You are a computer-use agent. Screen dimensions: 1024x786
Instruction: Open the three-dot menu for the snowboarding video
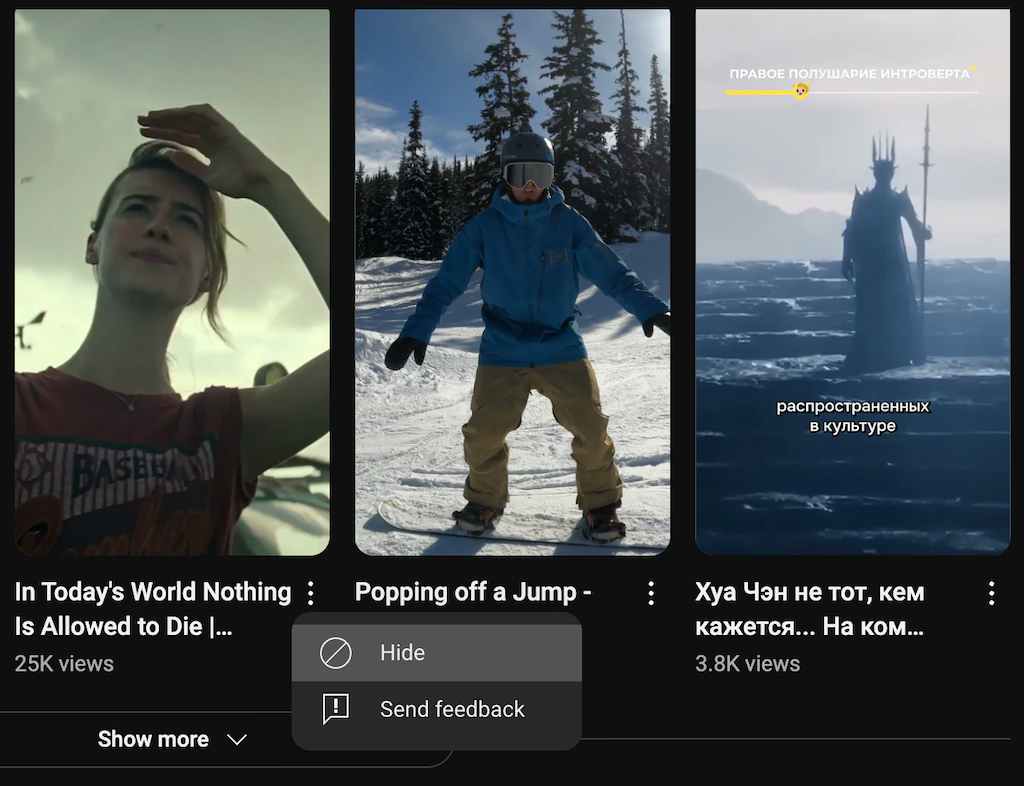(651, 592)
